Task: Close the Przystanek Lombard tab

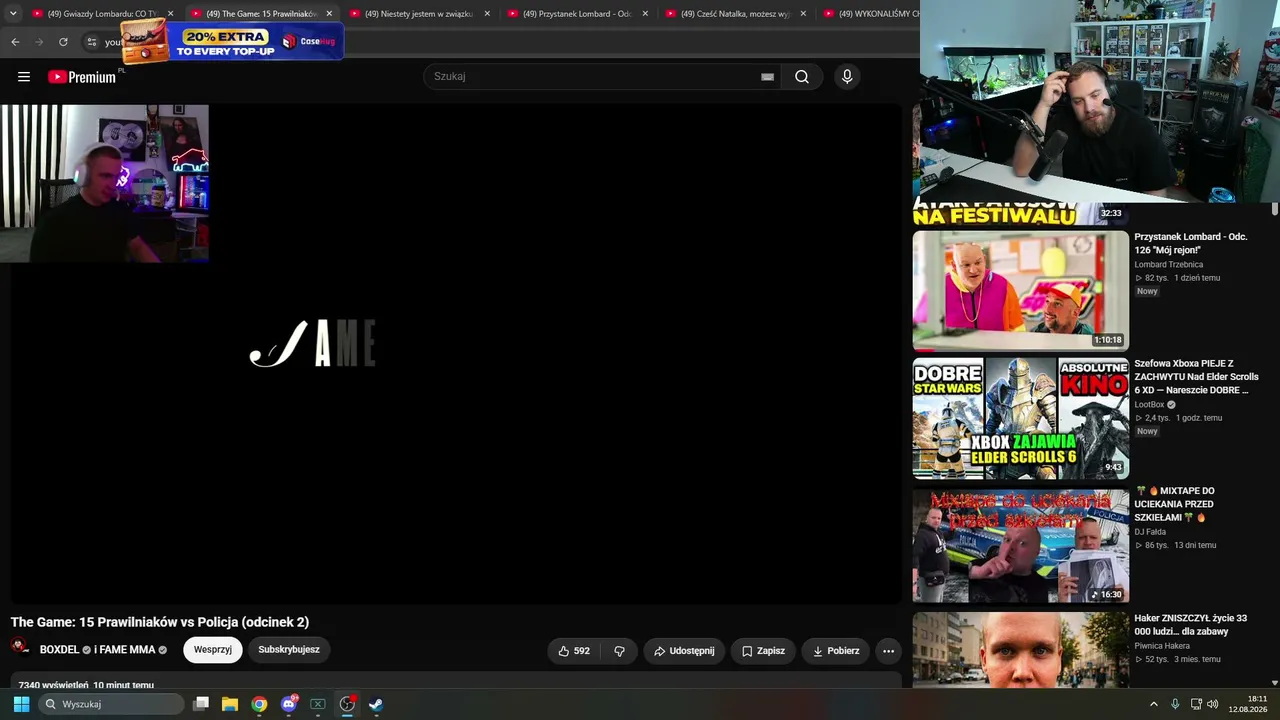Action: pyautogui.click(x=645, y=14)
